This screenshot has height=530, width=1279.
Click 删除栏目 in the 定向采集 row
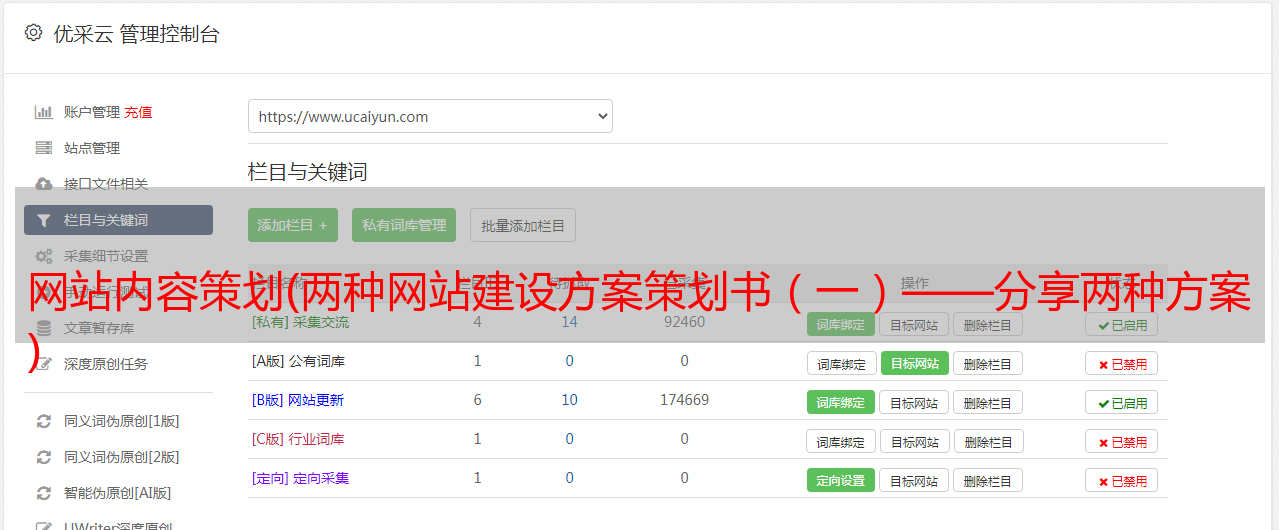[x=988, y=481]
